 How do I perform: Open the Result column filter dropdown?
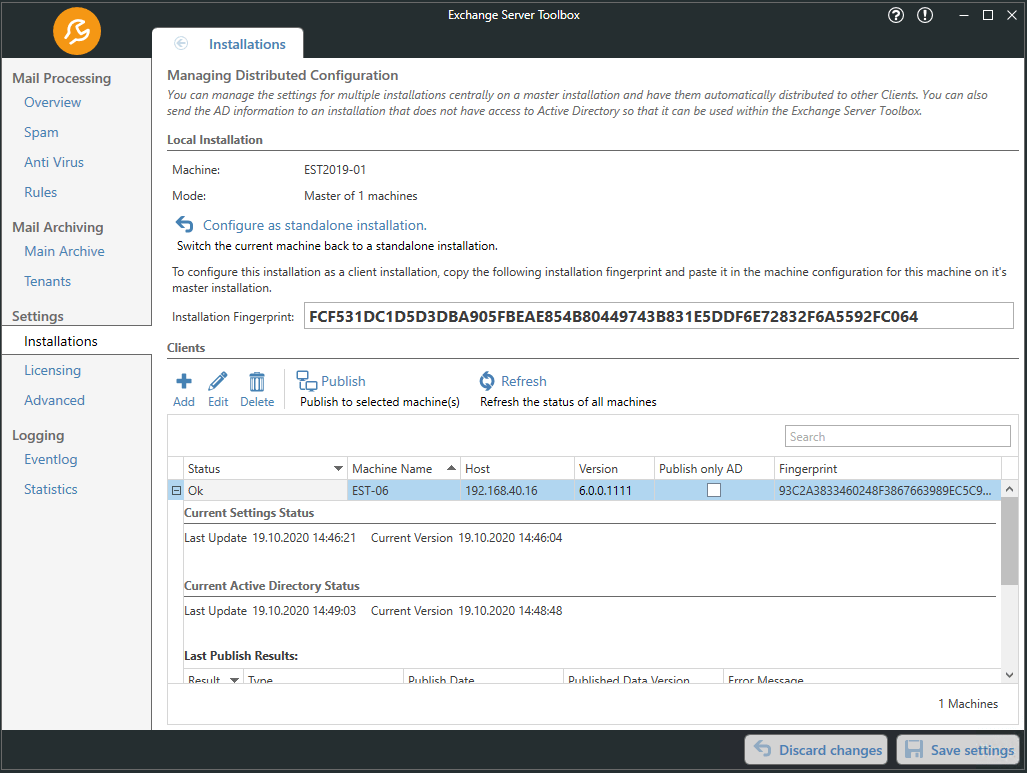(x=235, y=680)
